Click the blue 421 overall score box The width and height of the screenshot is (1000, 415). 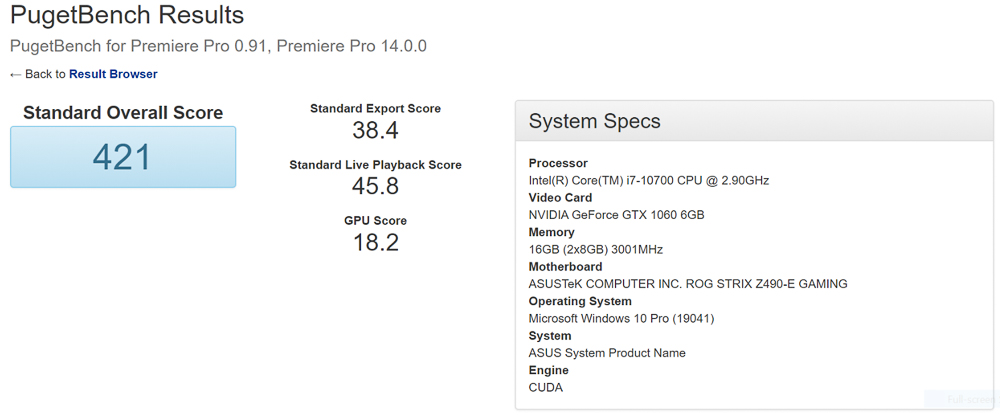(123, 157)
